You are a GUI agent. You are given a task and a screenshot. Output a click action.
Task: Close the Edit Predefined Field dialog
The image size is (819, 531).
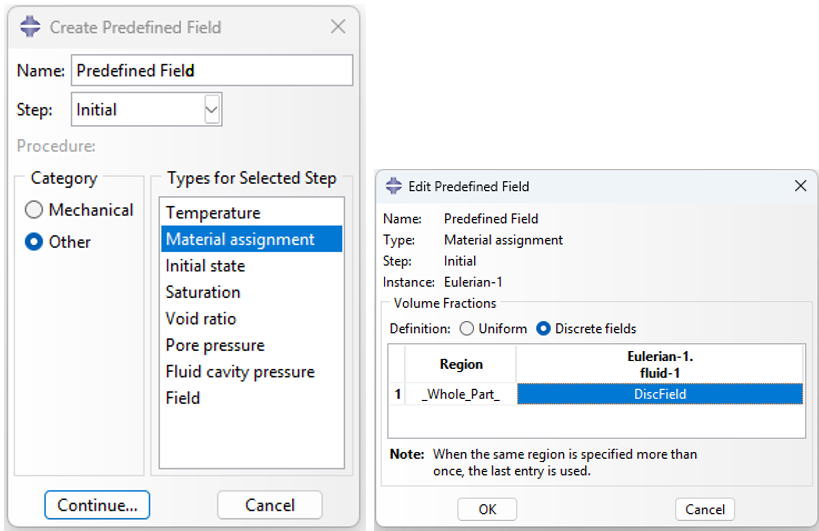[x=799, y=186]
